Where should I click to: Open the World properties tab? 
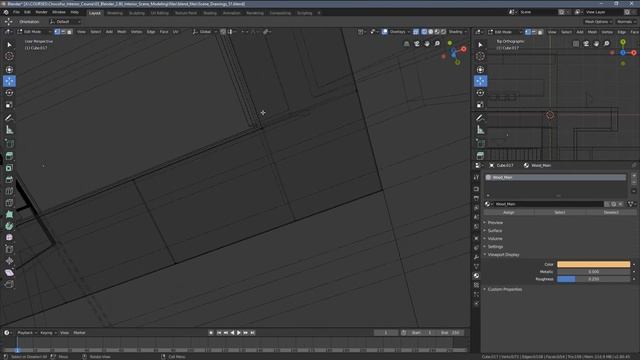coord(476,227)
